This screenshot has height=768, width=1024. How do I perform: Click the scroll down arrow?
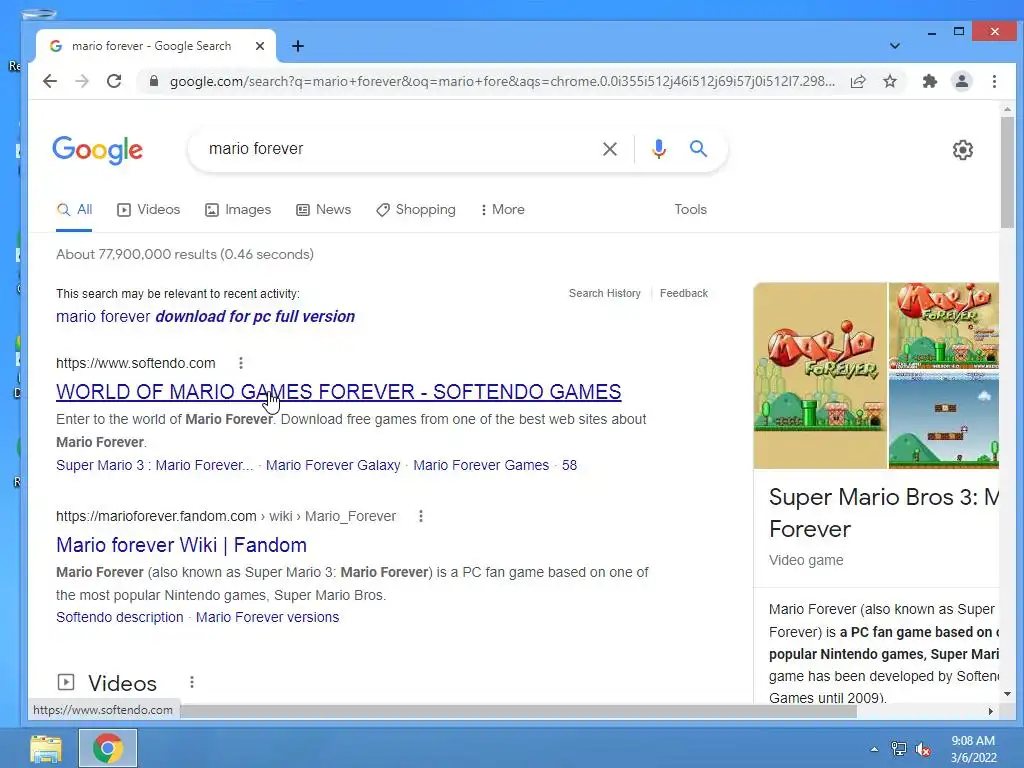[1007, 694]
